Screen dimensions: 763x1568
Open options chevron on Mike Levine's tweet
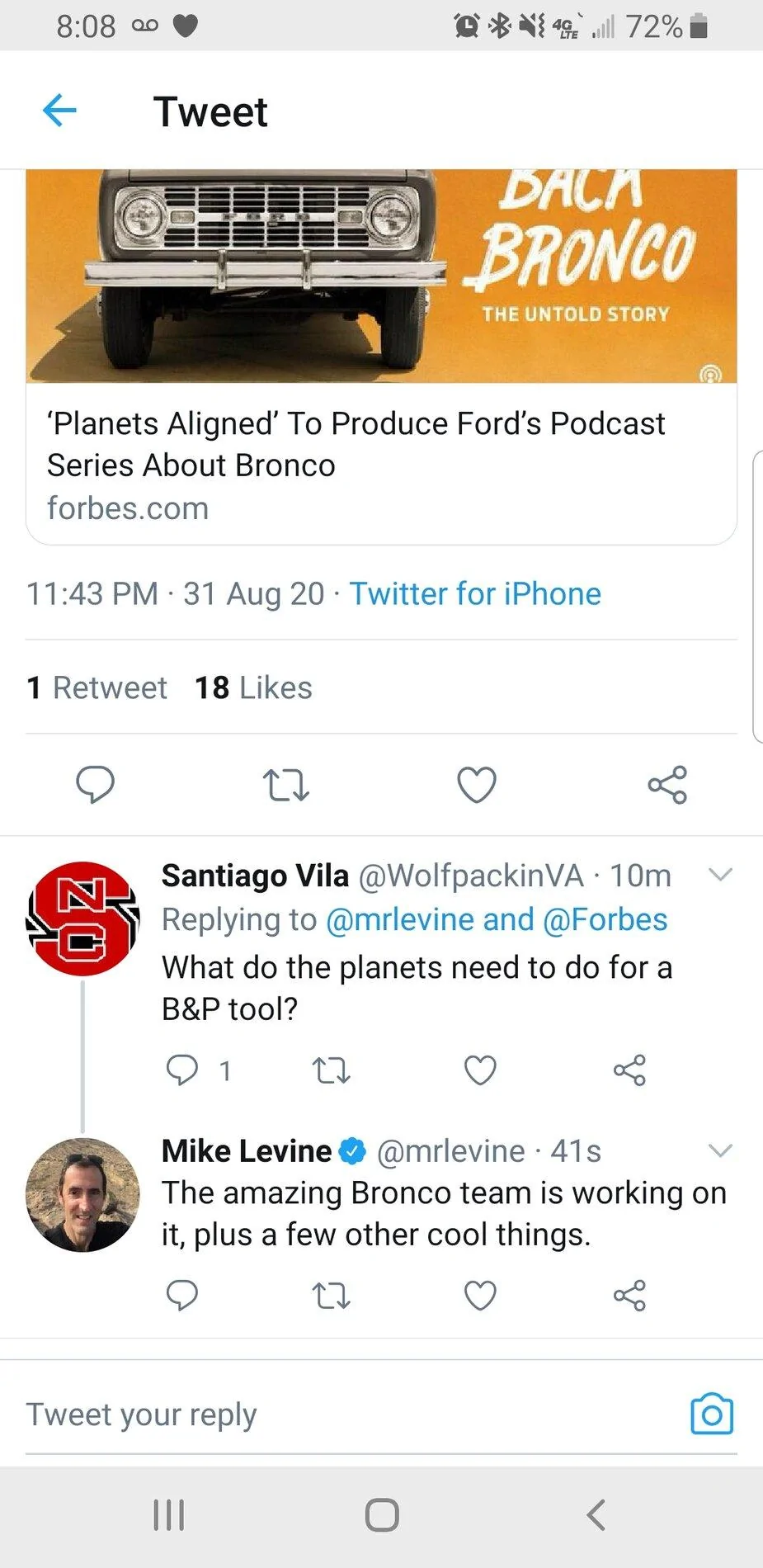pyautogui.click(x=721, y=1150)
